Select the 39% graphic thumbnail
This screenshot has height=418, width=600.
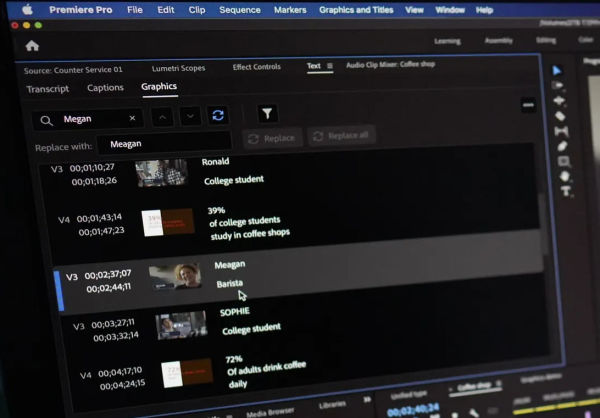[168, 222]
